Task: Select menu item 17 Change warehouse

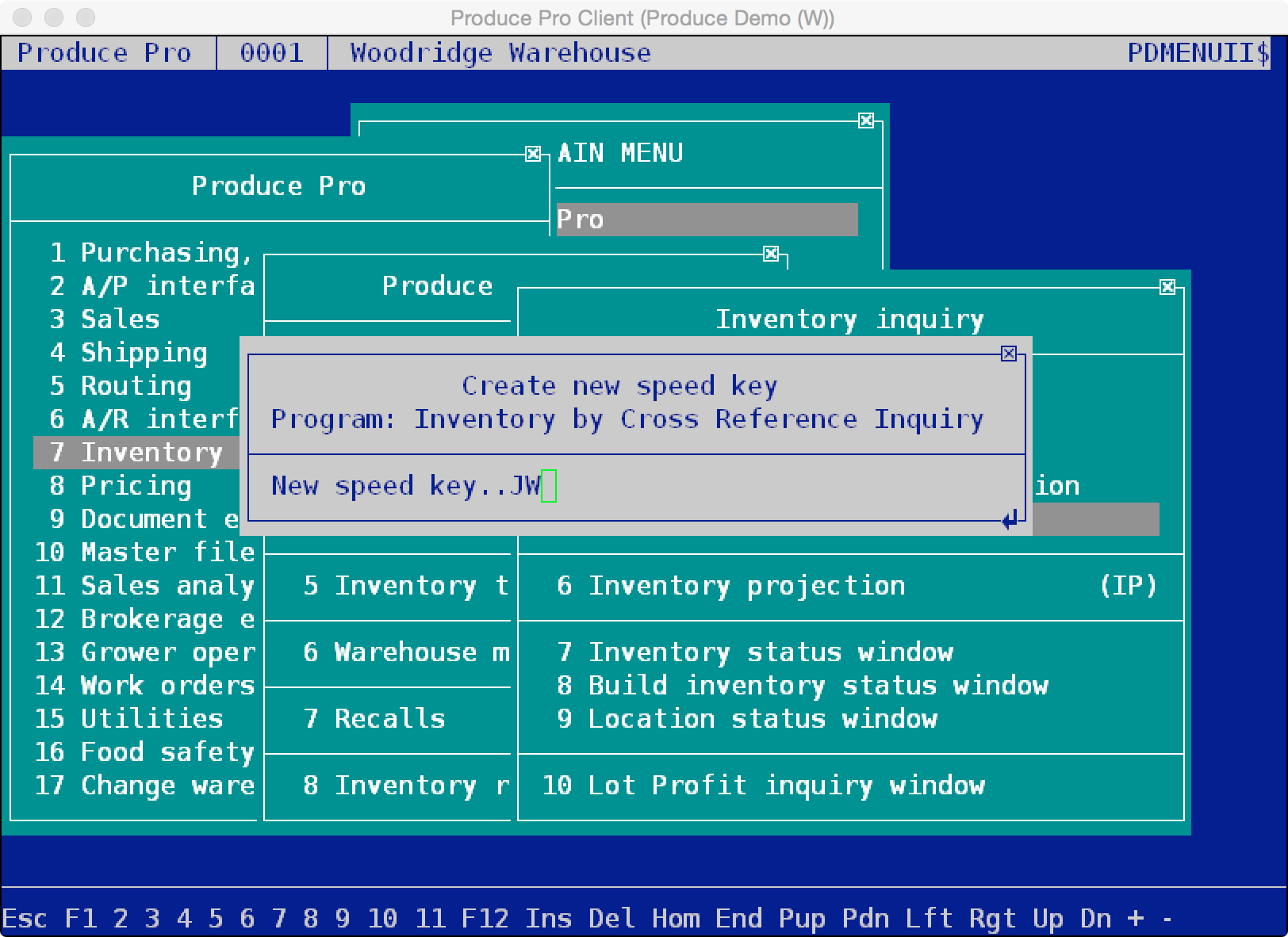Action: [145, 786]
